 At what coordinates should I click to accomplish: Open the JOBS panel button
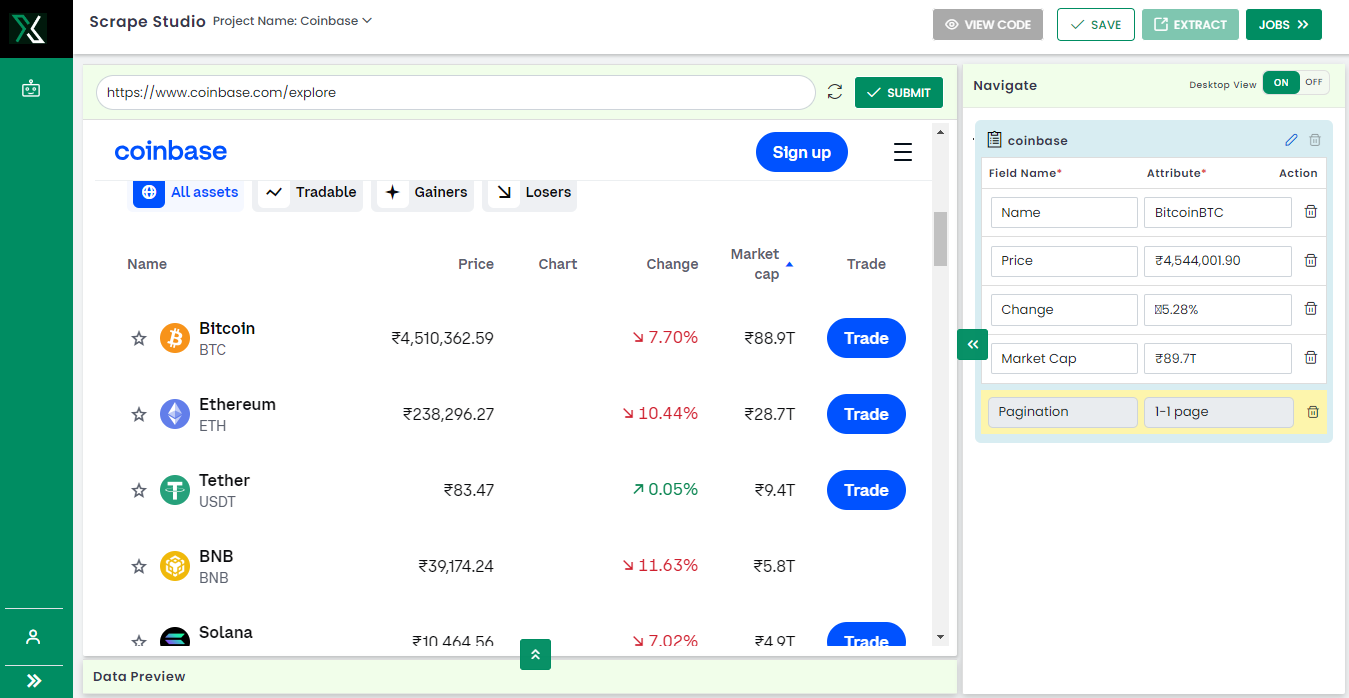coord(1284,25)
